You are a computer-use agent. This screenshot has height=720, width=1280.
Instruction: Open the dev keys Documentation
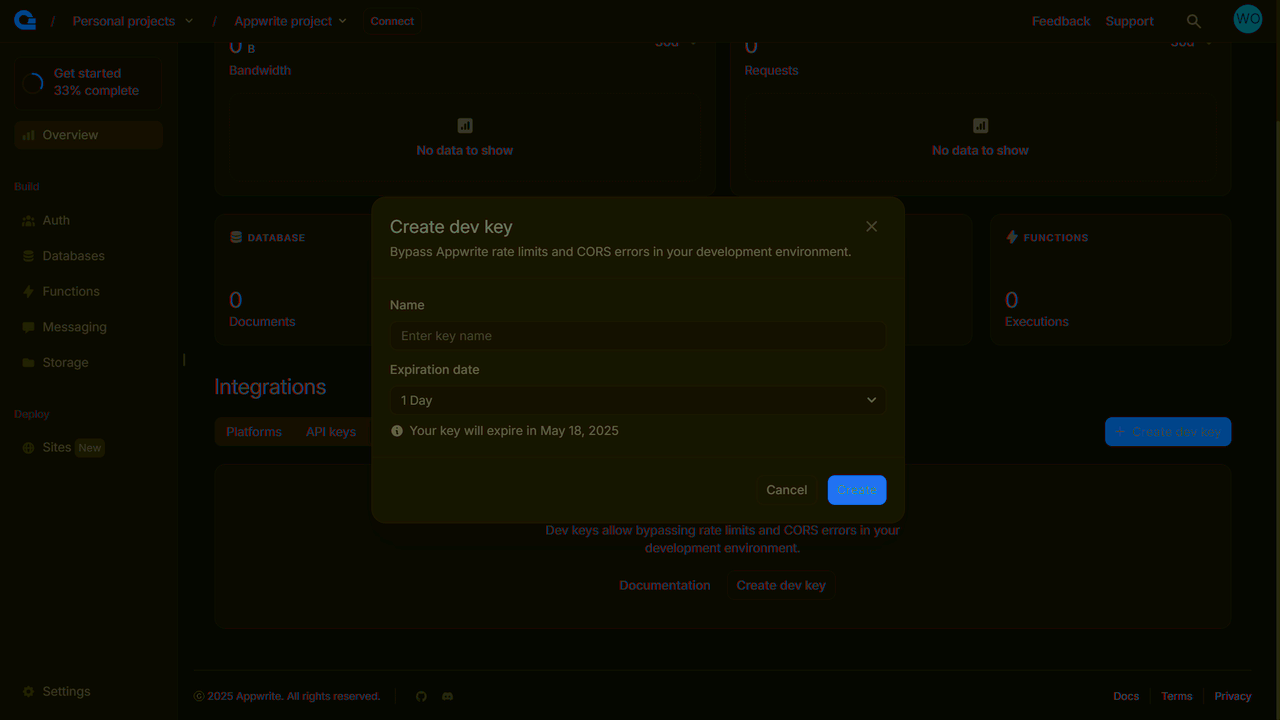[664, 585]
